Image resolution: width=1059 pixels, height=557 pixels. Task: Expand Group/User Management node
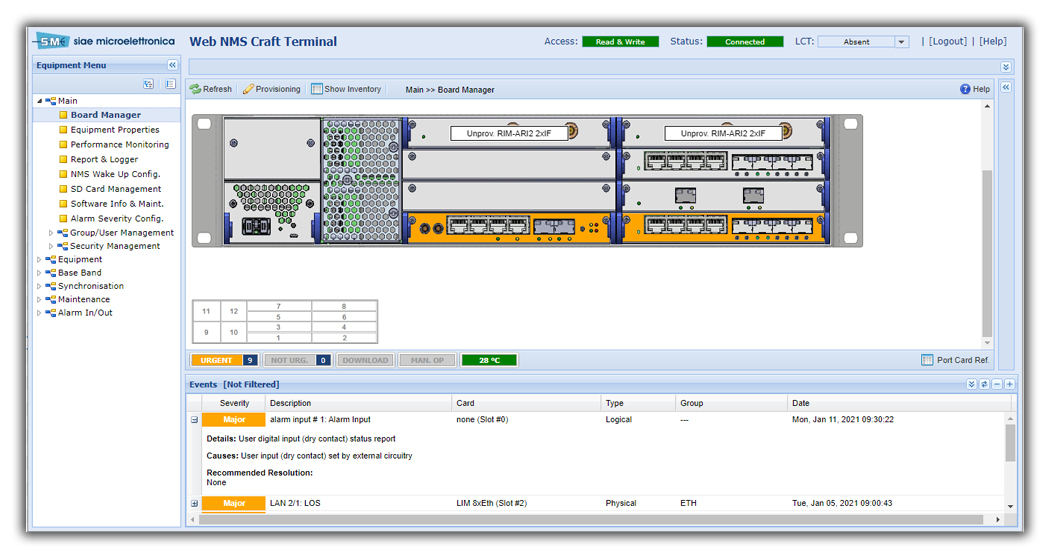coord(51,233)
